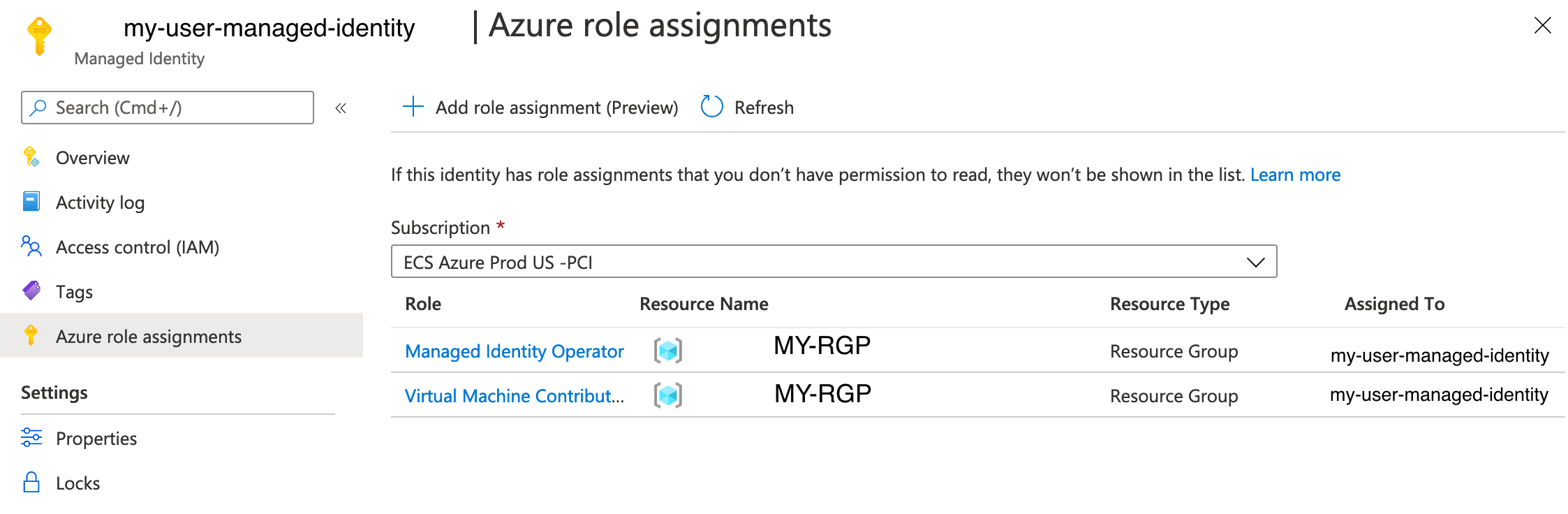The height and width of the screenshot is (514, 1568).
Task: Select Access control (IAM) in sidebar
Action: (x=137, y=247)
